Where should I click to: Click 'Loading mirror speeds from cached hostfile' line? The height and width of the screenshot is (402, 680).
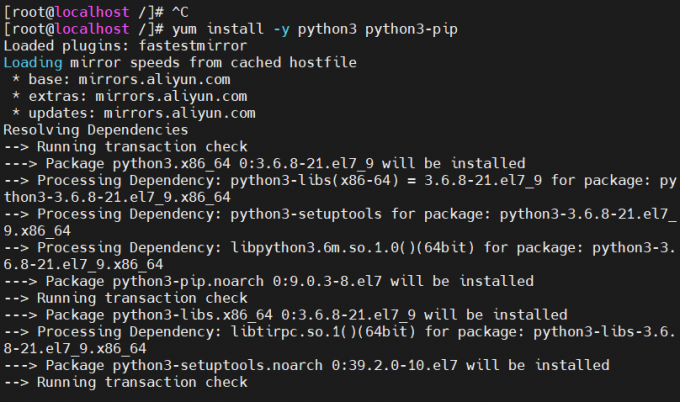pos(180,63)
